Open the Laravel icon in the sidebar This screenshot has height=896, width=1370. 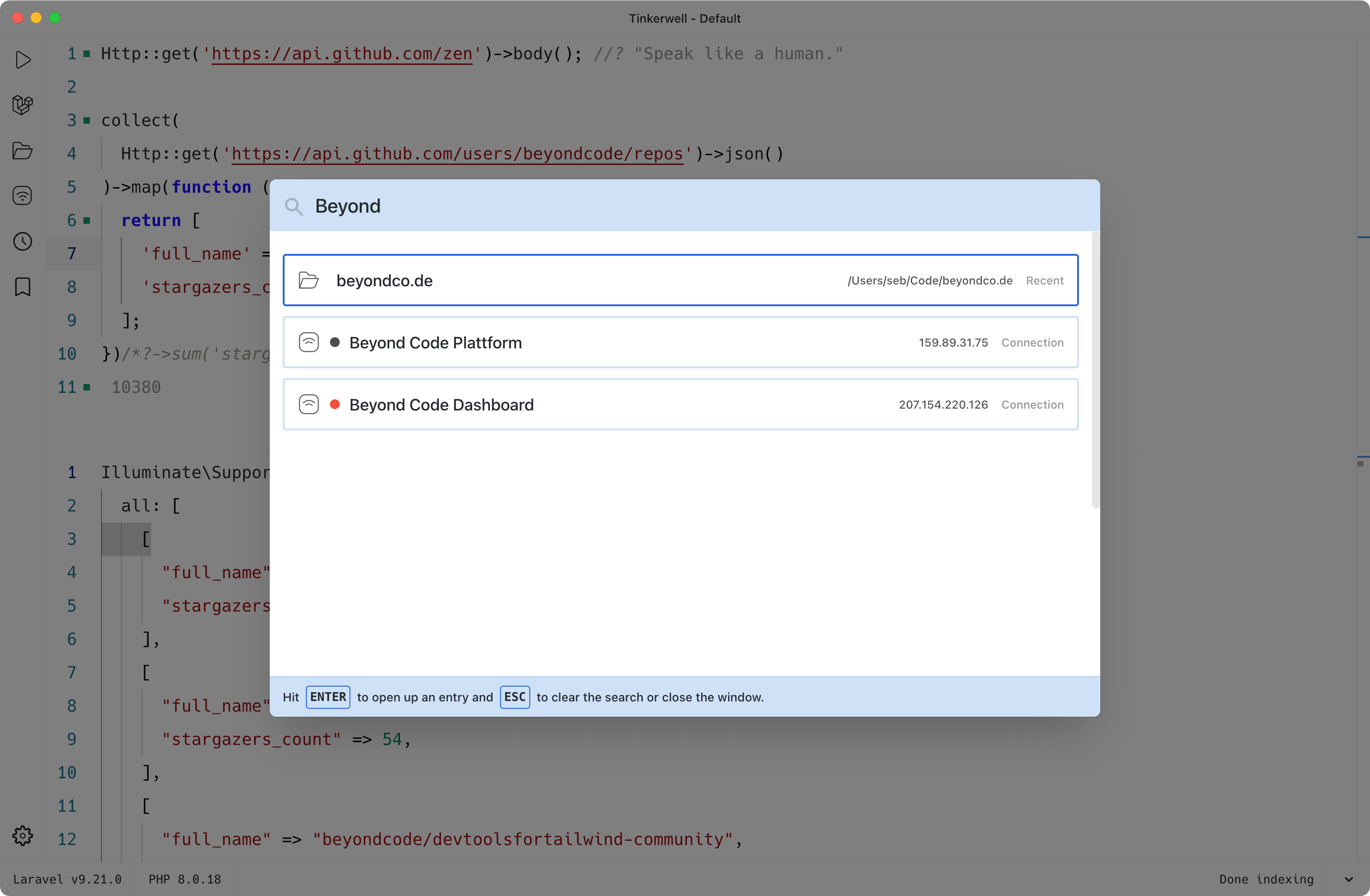[x=22, y=105]
